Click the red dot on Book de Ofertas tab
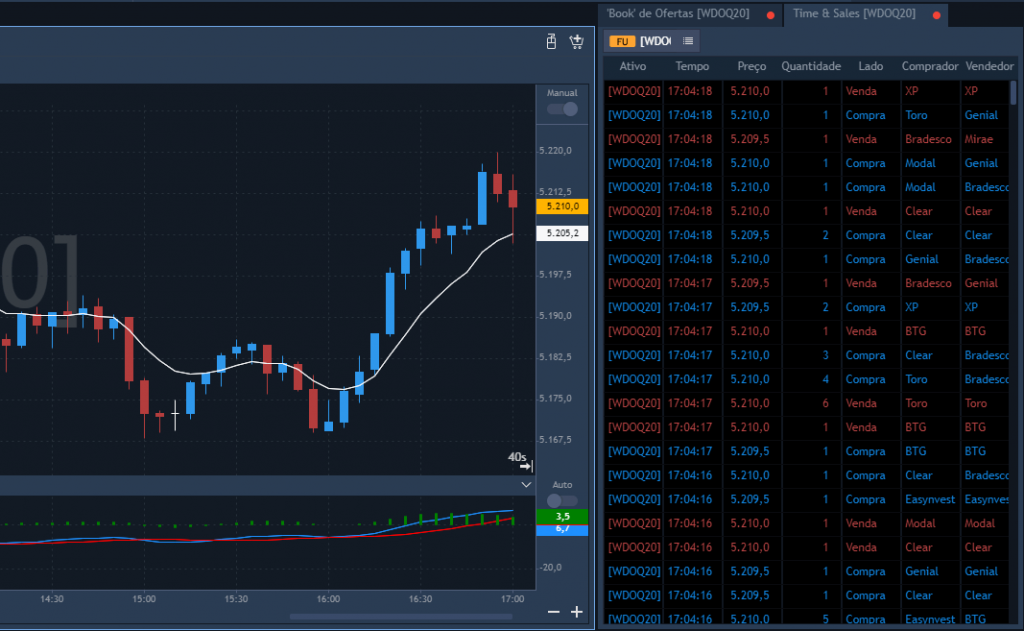 (769, 15)
